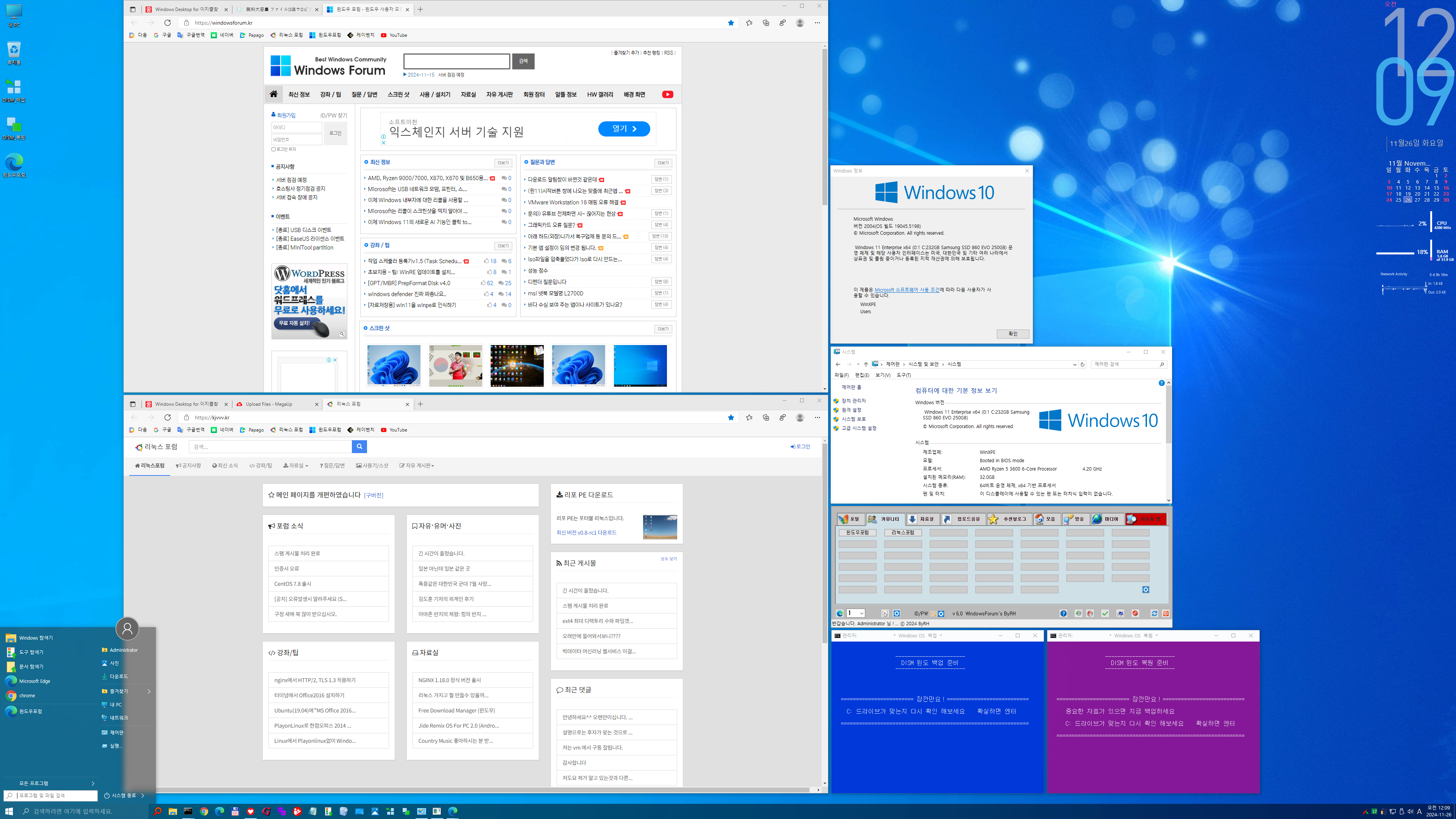Viewport: 1456px width, 819px height.
Task: Open Chrome from the taskbar
Action: (x=204, y=811)
